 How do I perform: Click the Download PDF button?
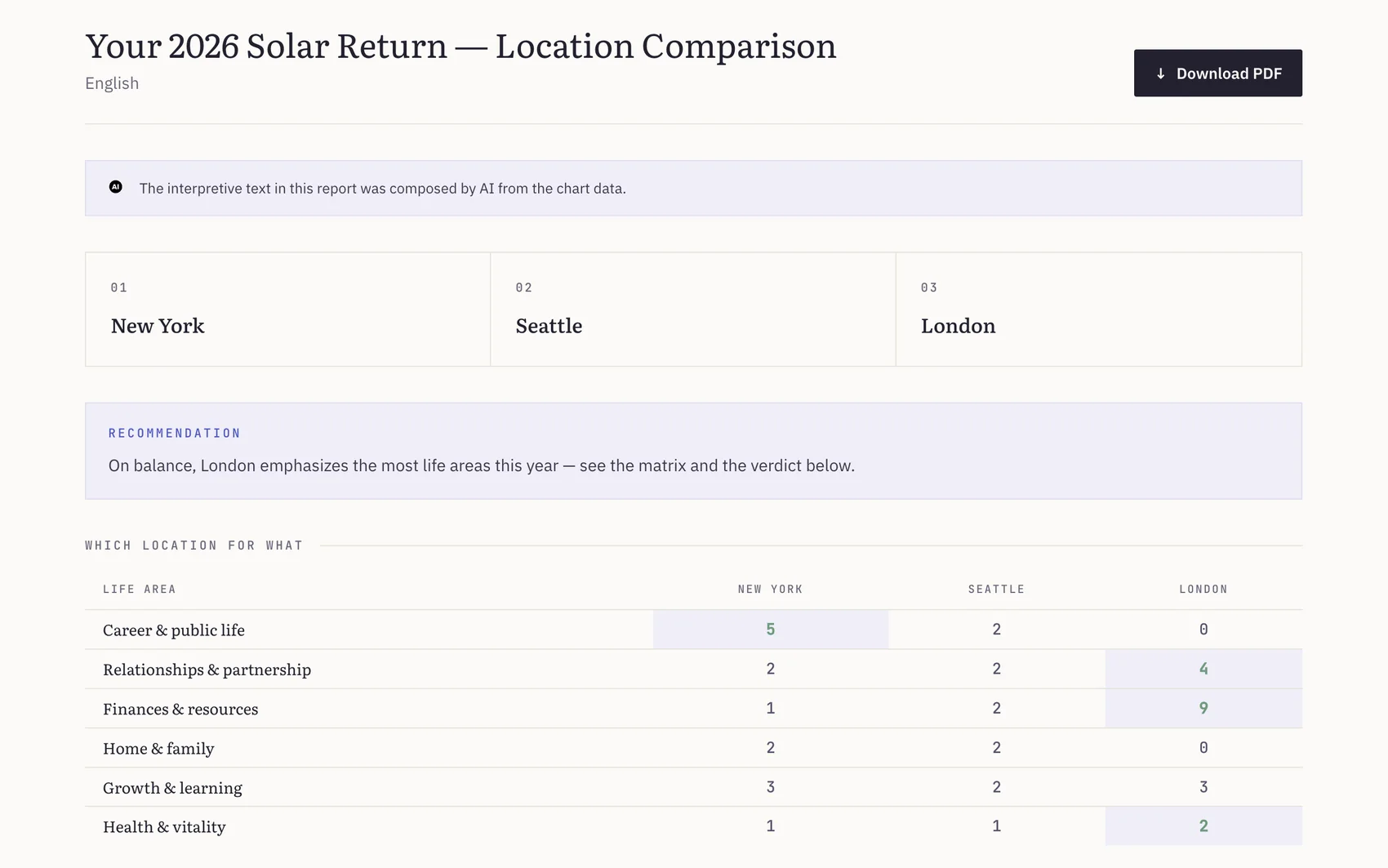click(x=1217, y=73)
